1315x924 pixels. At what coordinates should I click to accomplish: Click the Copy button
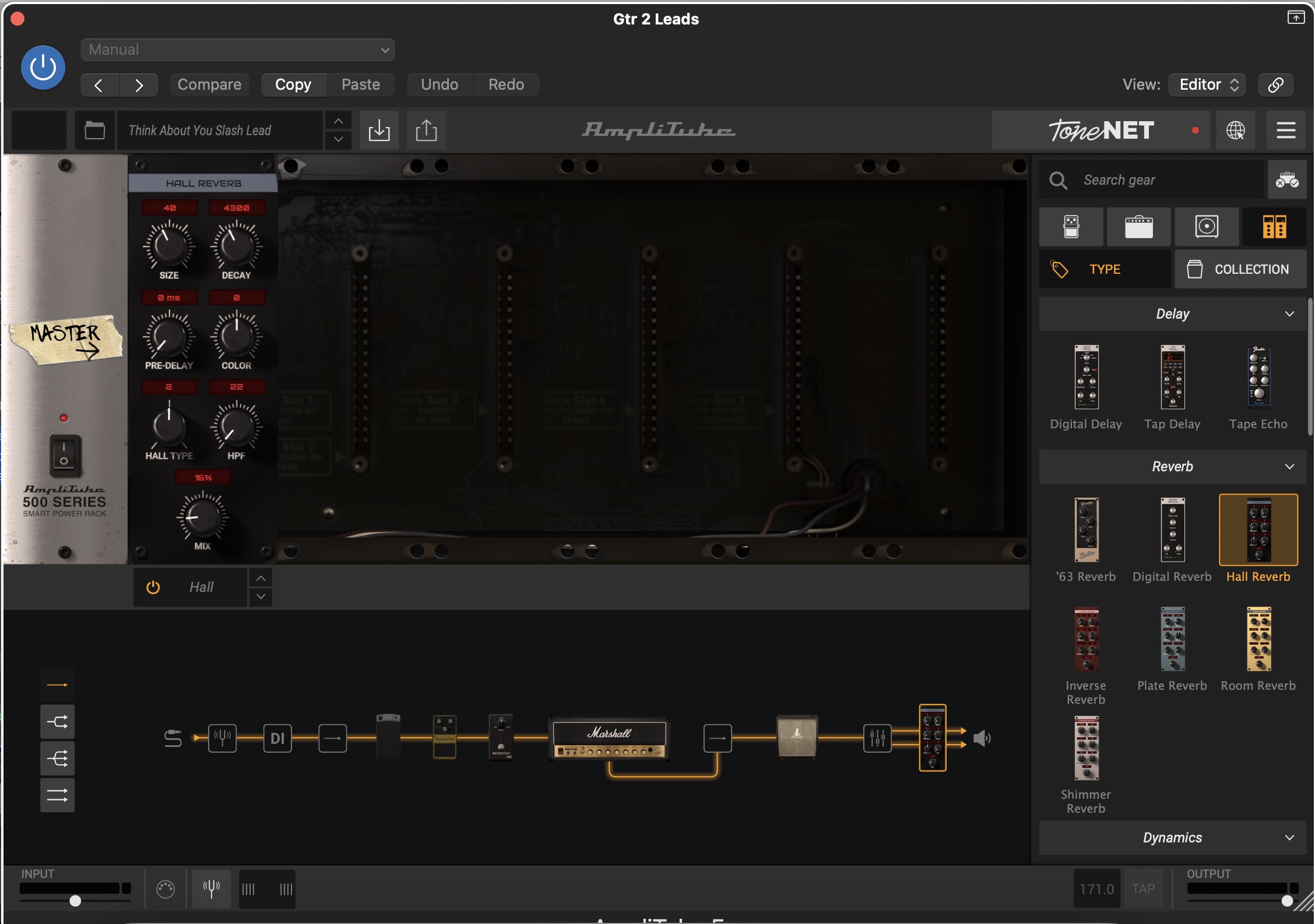coord(293,85)
